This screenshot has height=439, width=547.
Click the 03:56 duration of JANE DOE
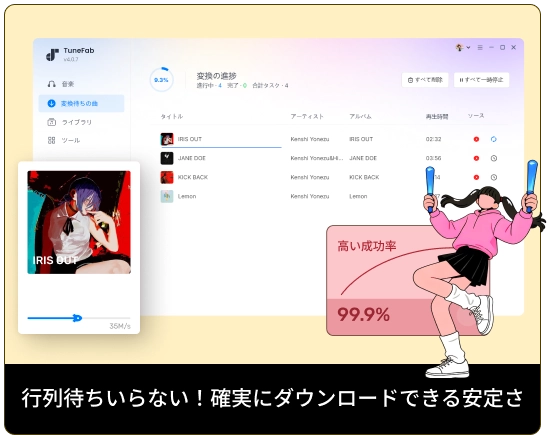point(433,158)
